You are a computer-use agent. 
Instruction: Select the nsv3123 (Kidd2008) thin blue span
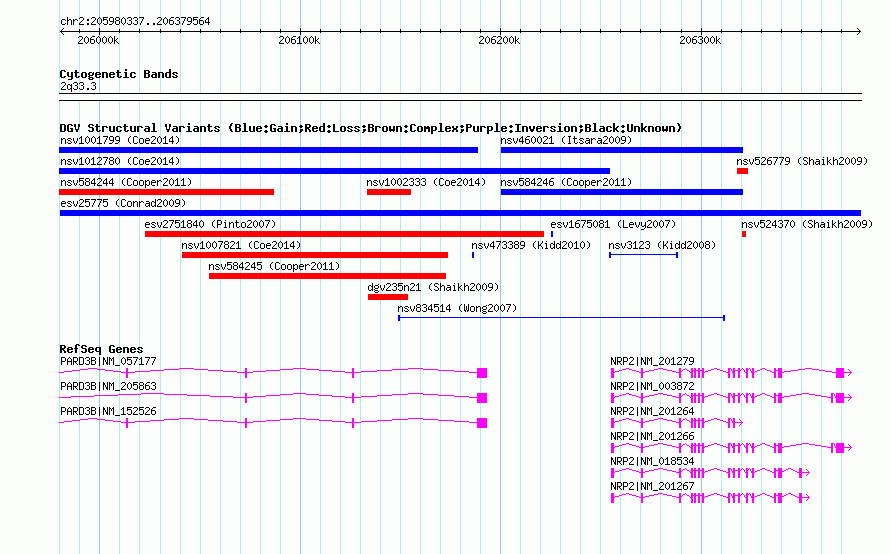click(644, 255)
